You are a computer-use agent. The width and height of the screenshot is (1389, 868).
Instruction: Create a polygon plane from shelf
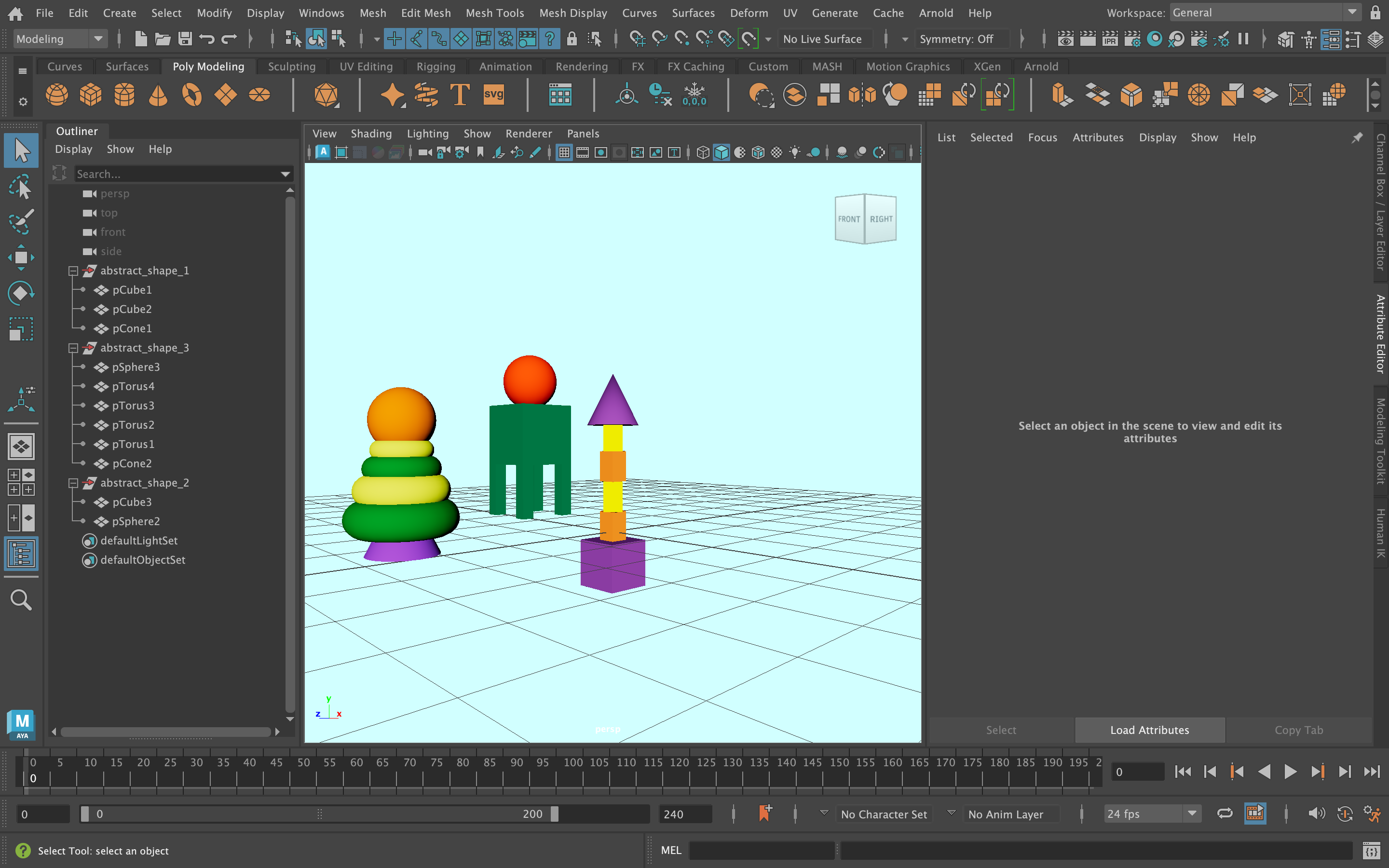click(x=226, y=95)
